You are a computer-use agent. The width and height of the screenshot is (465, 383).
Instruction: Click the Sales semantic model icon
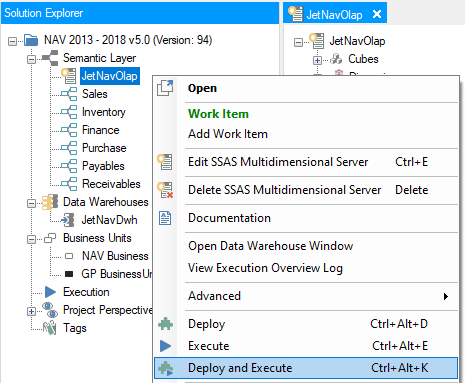pos(69,94)
